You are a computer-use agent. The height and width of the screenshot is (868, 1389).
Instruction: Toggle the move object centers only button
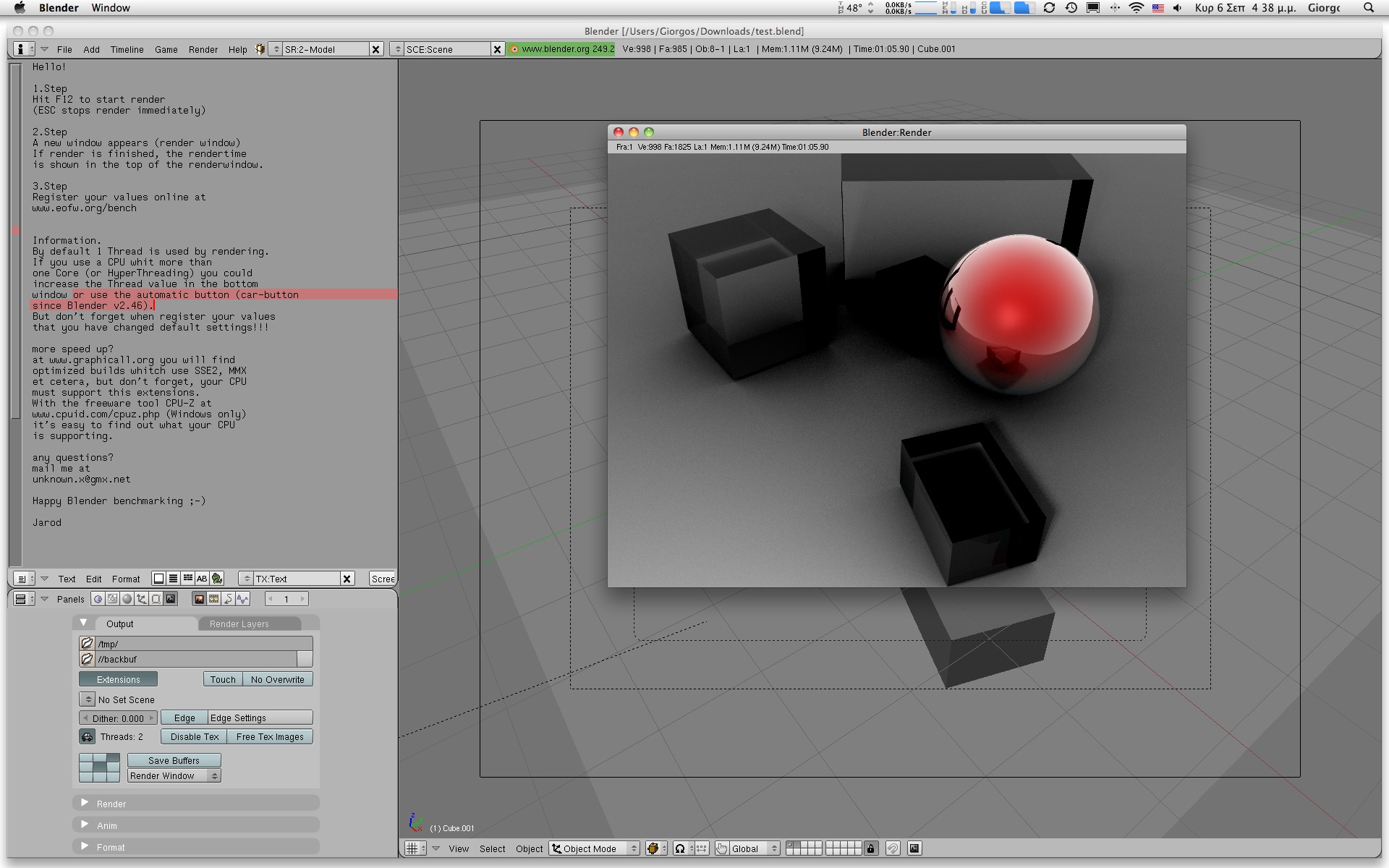701,848
